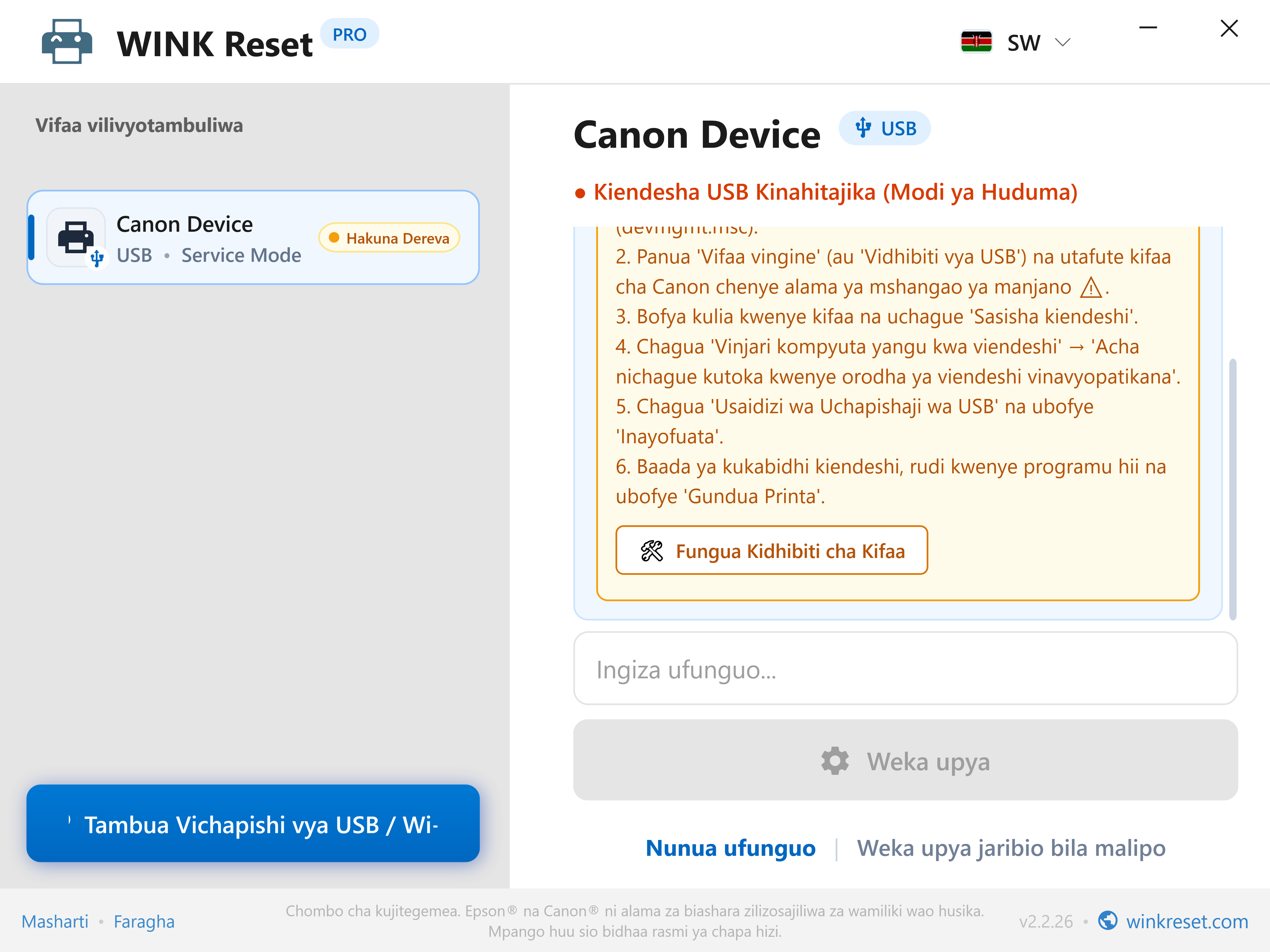Click the Vifaa vilivyotambuliwa heading
The height and width of the screenshot is (952, 1270).
tap(140, 125)
